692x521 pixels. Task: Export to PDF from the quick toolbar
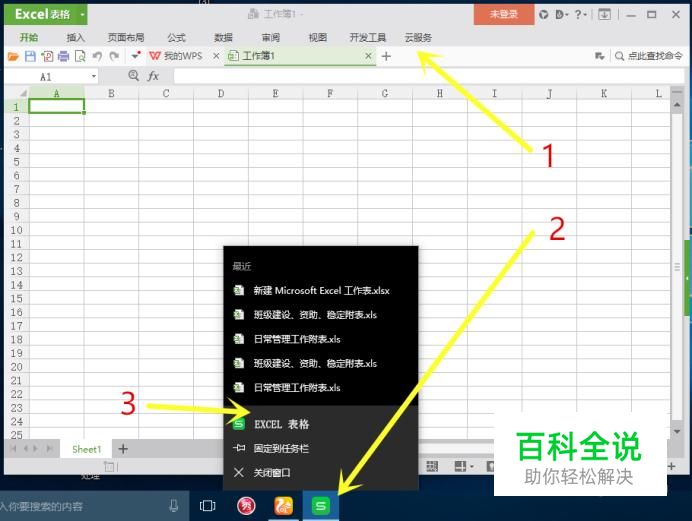pos(47,56)
